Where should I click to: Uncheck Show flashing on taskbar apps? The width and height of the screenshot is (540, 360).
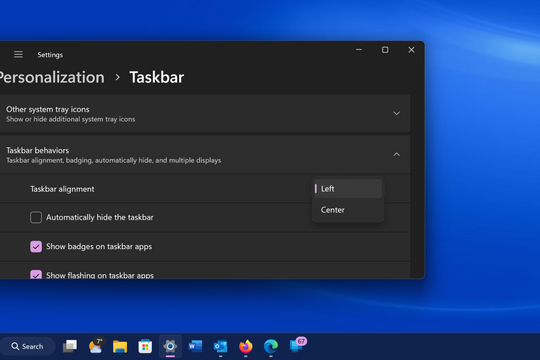coord(36,274)
